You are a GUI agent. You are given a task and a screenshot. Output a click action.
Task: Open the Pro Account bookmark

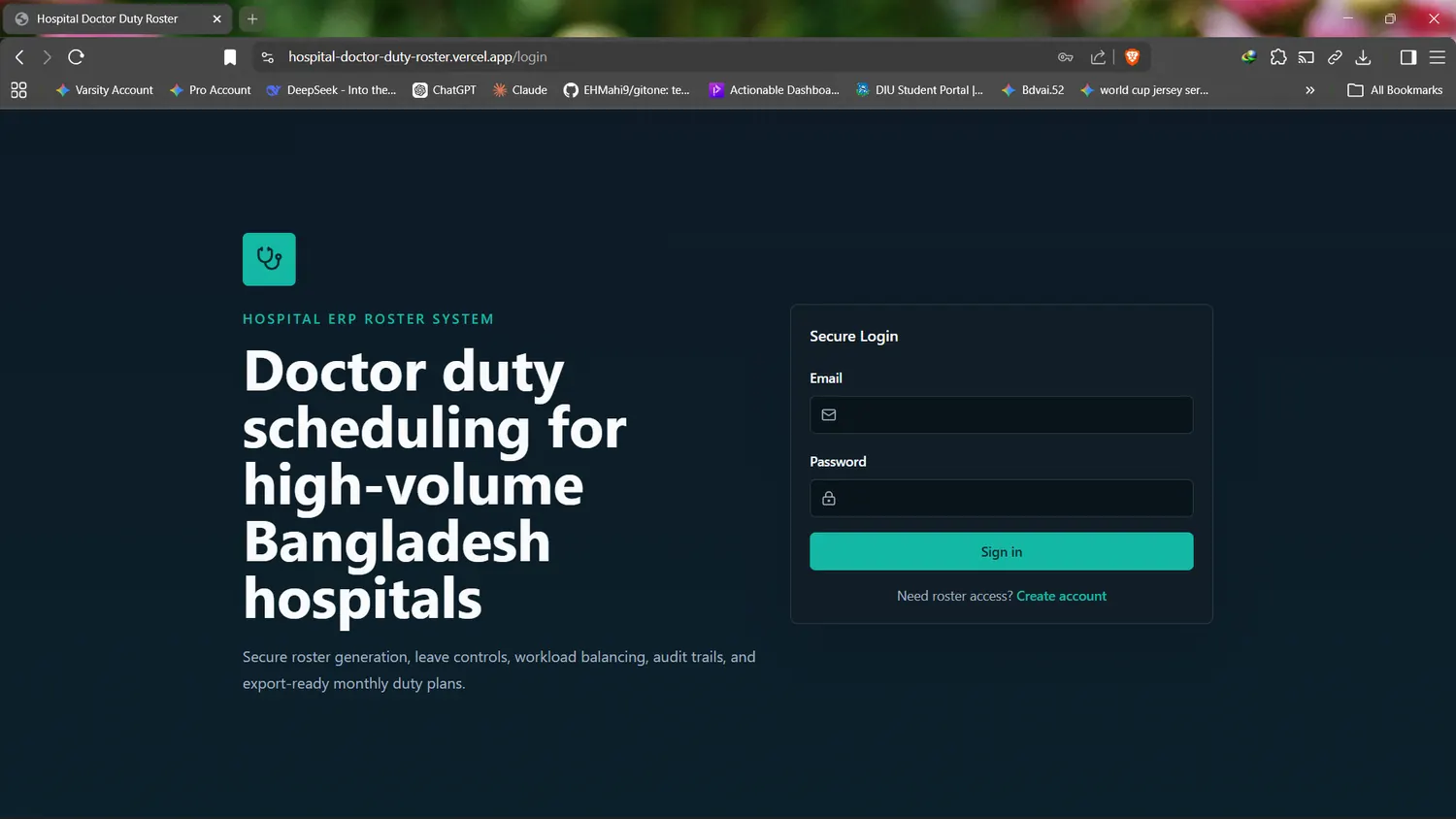point(210,90)
